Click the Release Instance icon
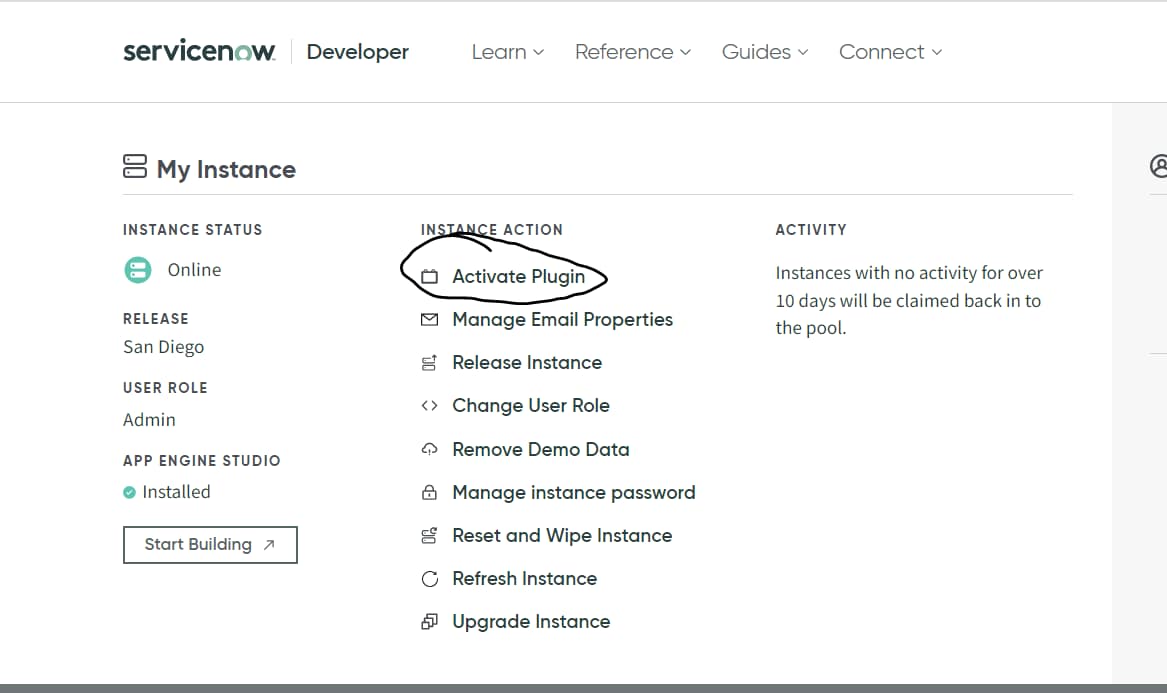This screenshot has width=1167, height=693. [x=429, y=363]
